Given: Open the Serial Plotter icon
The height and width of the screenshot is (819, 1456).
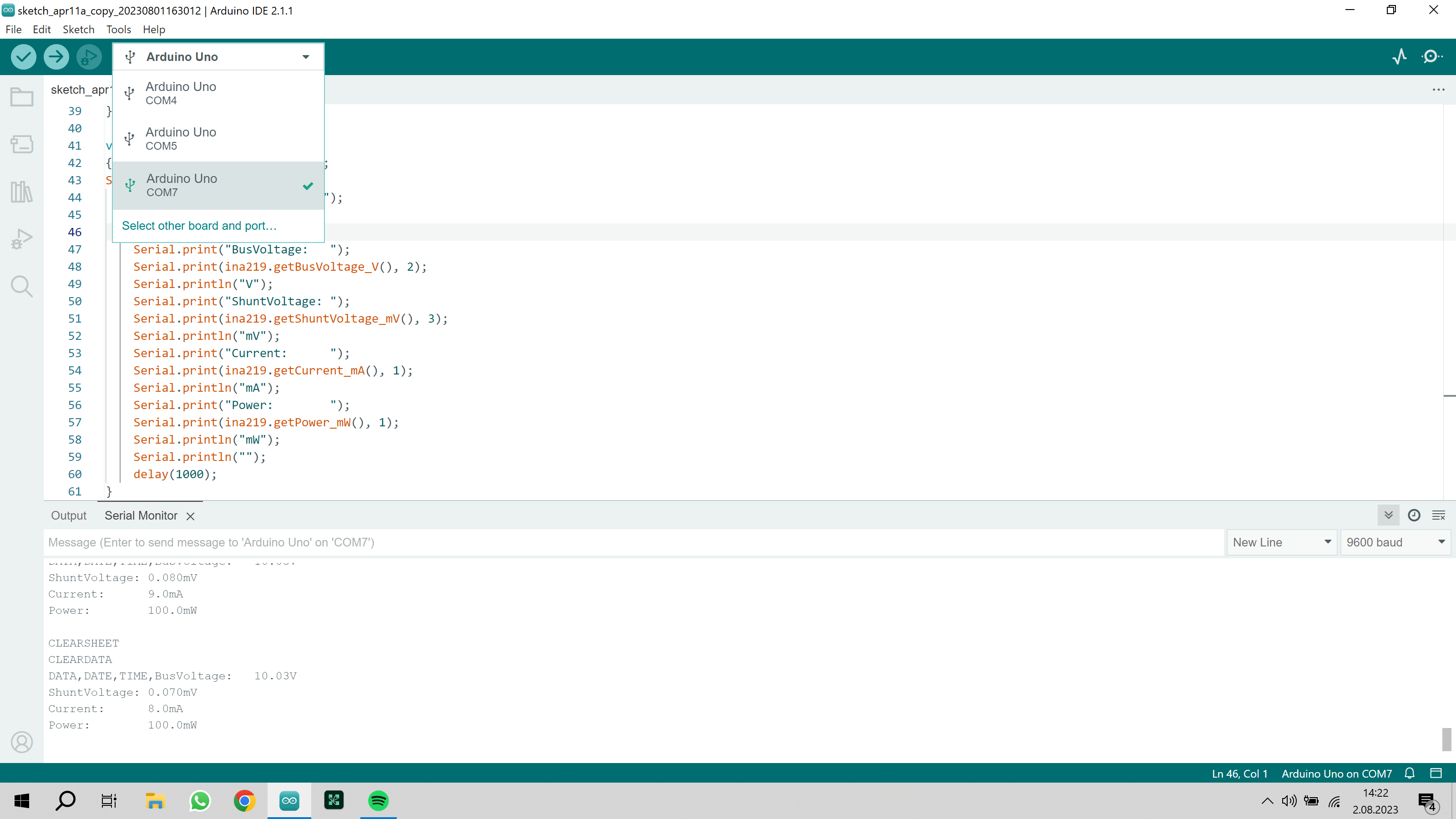Looking at the screenshot, I should point(1400,56).
